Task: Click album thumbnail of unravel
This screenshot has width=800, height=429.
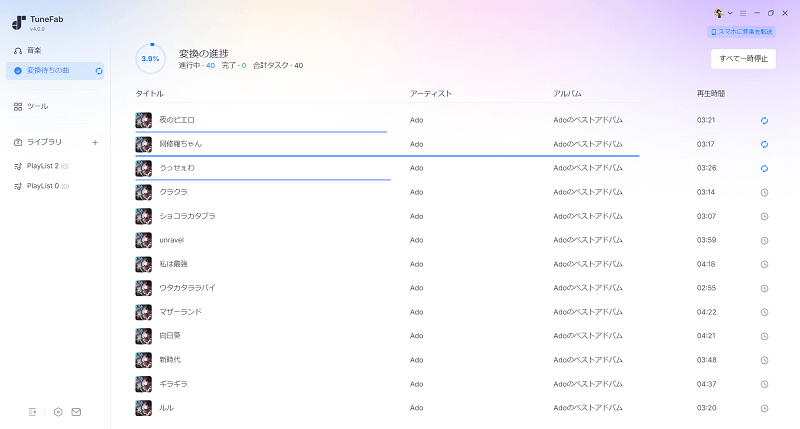Action: pos(143,240)
